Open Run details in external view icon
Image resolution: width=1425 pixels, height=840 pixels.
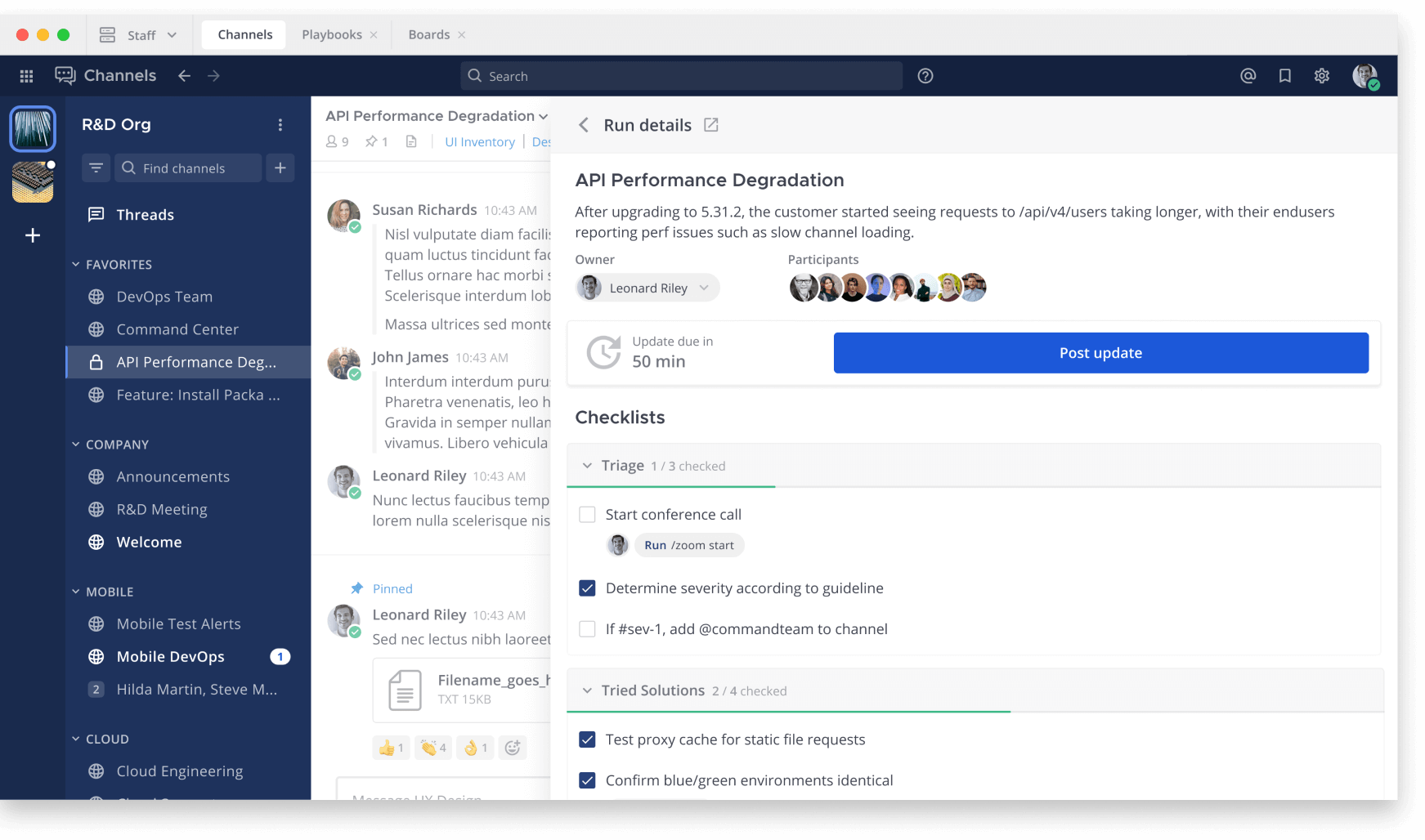[711, 125]
